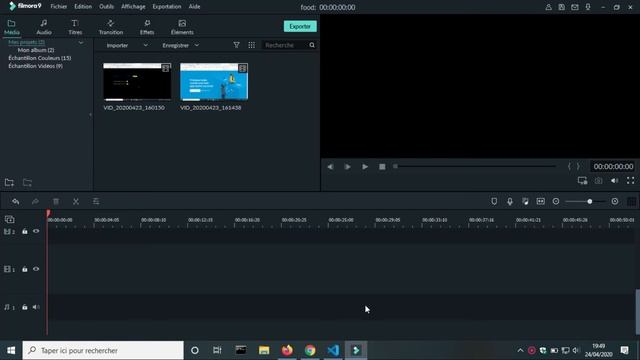Image resolution: width=640 pixels, height=360 pixels.
Task: Switch to the Audio tab
Action: click(x=44, y=27)
